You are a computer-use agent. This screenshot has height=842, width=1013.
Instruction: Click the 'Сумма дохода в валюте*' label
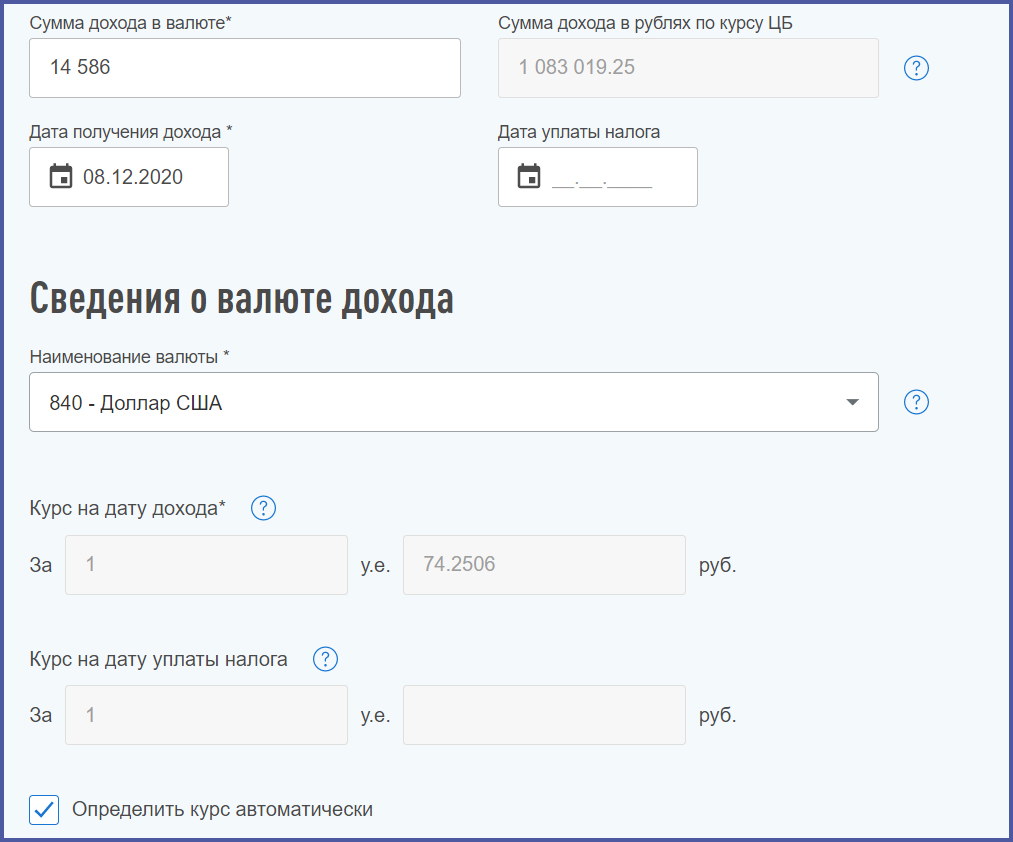coord(131,23)
